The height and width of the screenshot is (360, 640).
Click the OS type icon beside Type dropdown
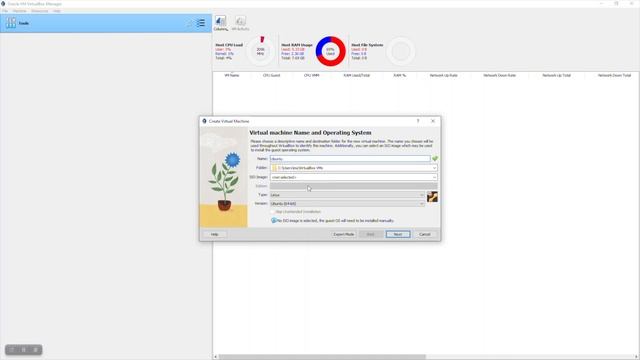[x=432, y=197]
